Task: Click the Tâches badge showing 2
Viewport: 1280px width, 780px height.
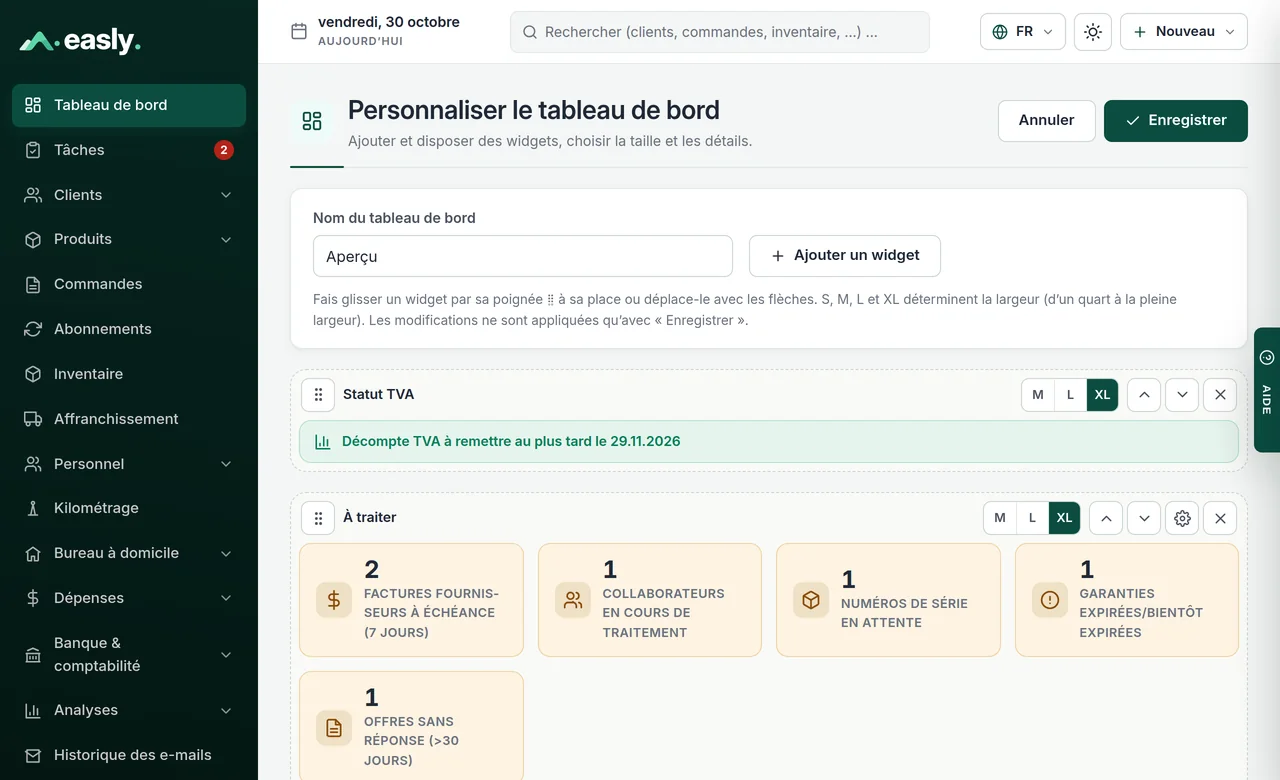Action: [x=224, y=150]
